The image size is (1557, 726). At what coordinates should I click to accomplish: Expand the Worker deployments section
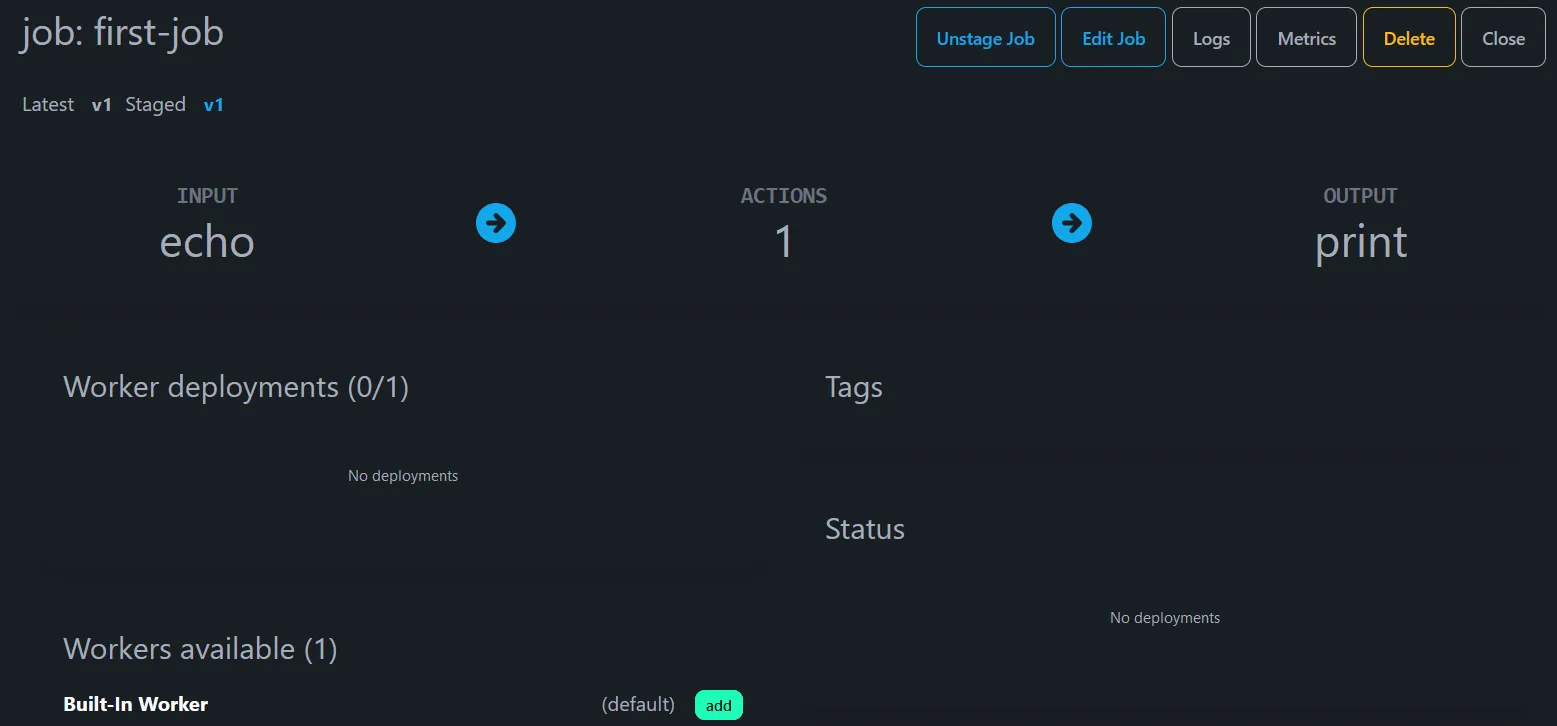click(x=236, y=387)
